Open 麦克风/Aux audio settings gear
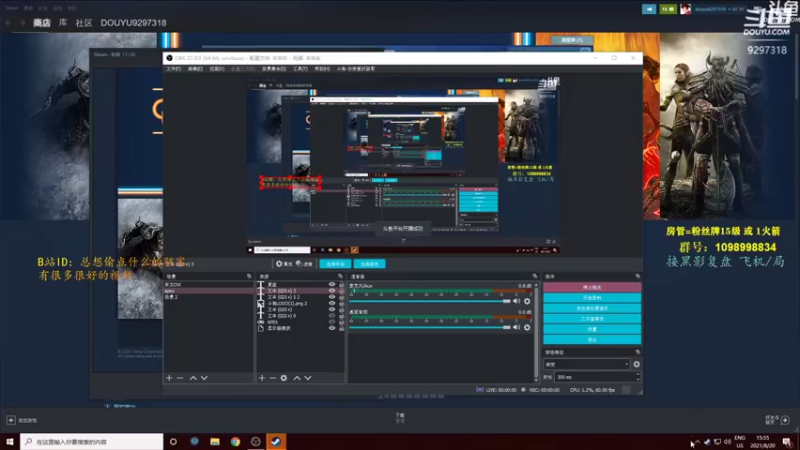Screen dimensions: 800x450 point(527,301)
